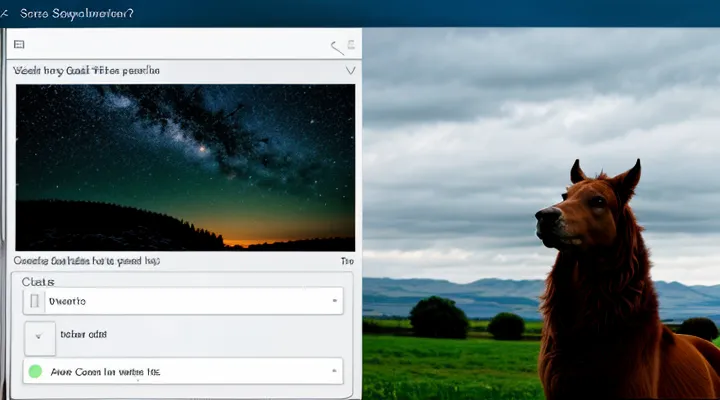The image size is (720, 400).
Task: Collapse the section using the header chevron
Action: (x=349, y=71)
